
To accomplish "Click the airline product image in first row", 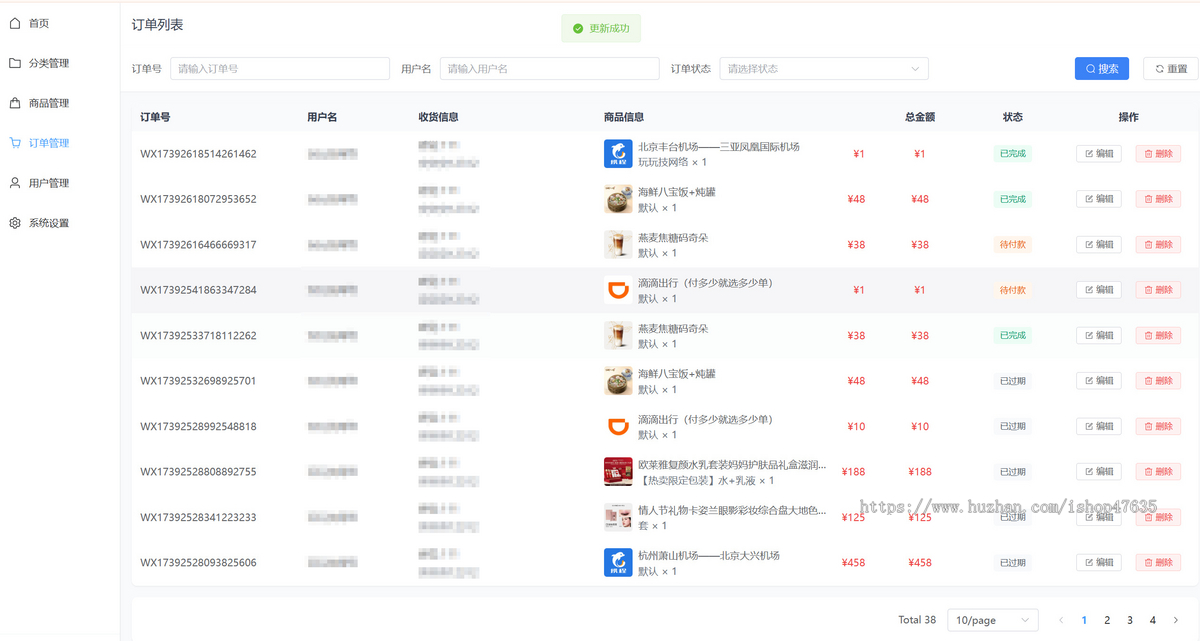I will [617, 154].
